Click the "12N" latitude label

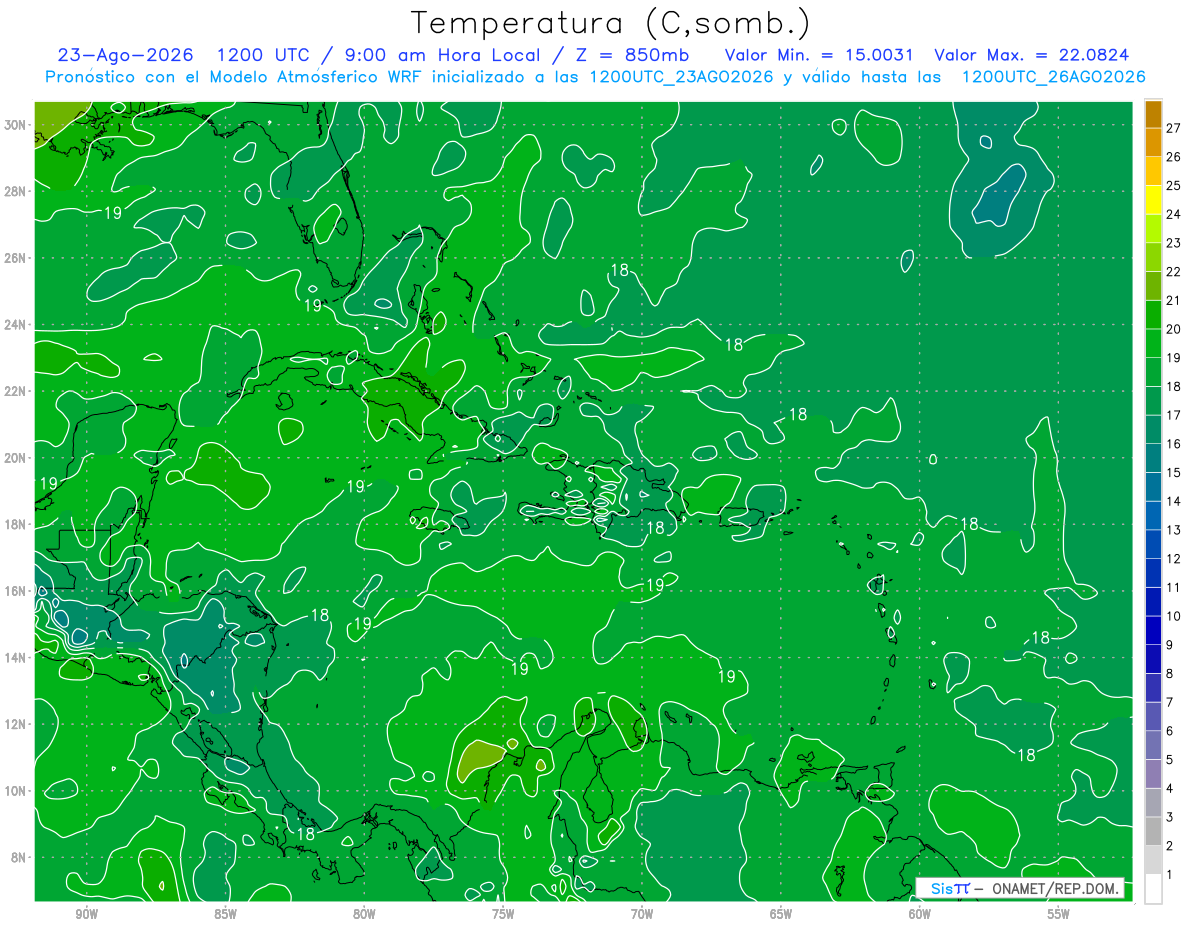click(x=16, y=724)
